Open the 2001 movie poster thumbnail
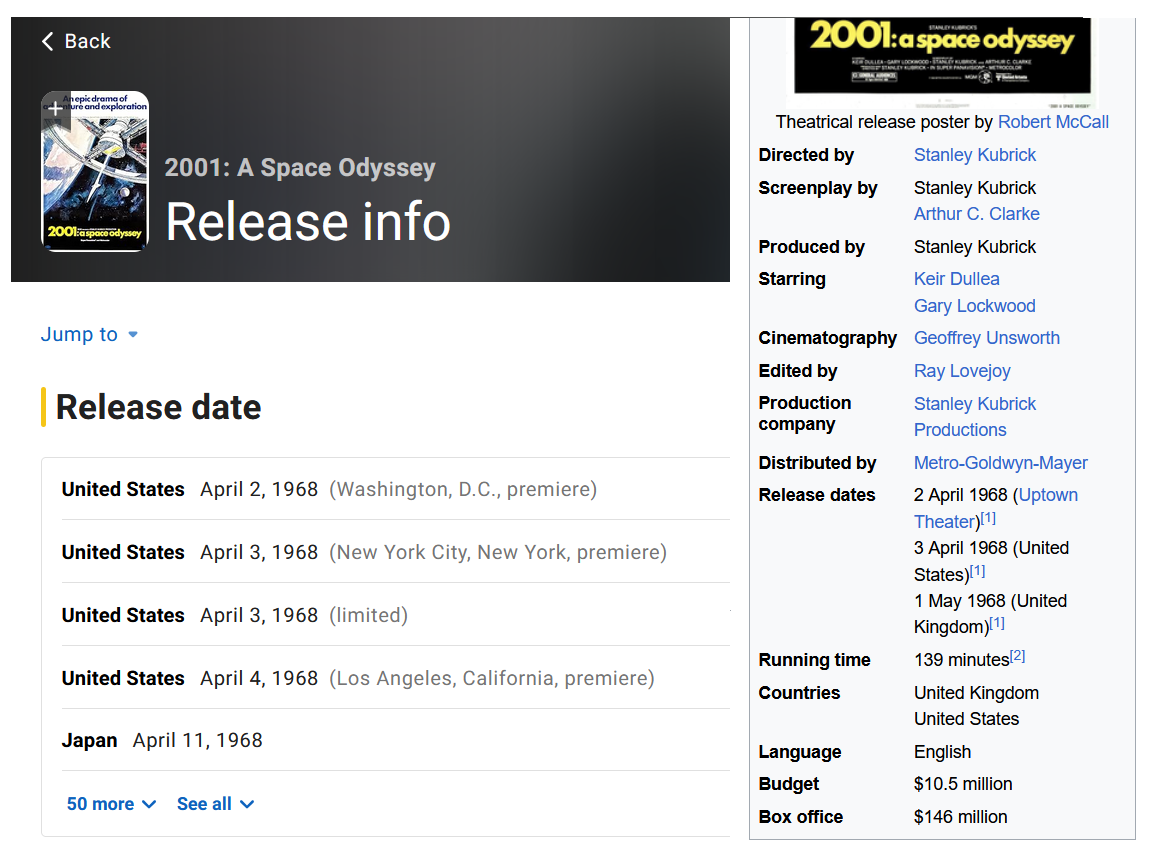The image size is (1154, 858). pyautogui.click(x=95, y=171)
